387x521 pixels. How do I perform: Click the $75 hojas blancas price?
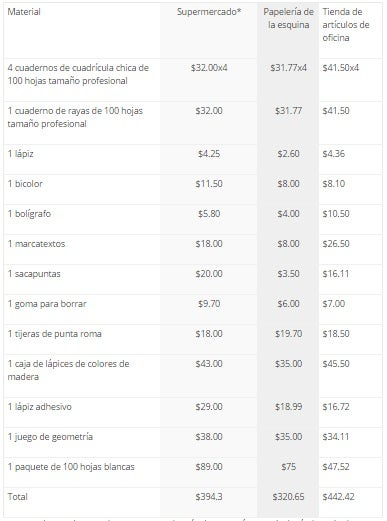click(x=288, y=467)
